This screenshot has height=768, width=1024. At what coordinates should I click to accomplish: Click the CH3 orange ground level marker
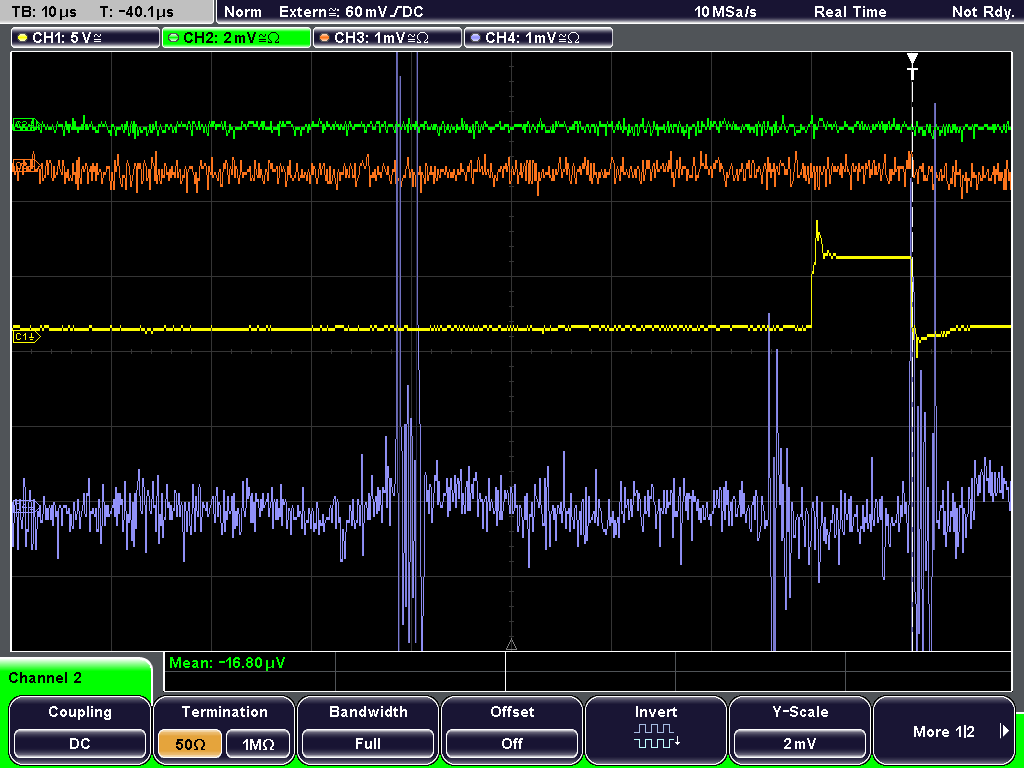click(26, 166)
